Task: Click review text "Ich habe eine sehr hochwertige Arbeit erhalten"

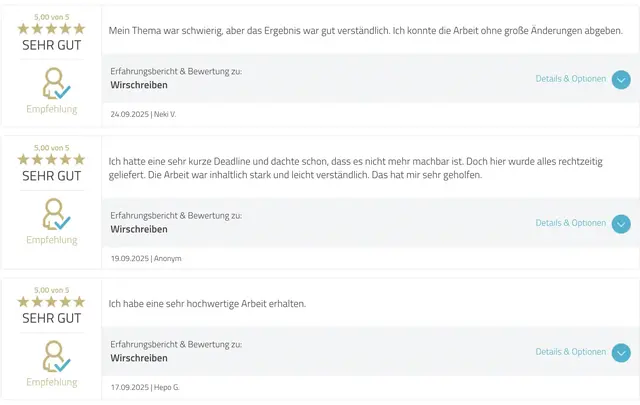Action: (221, 303)
